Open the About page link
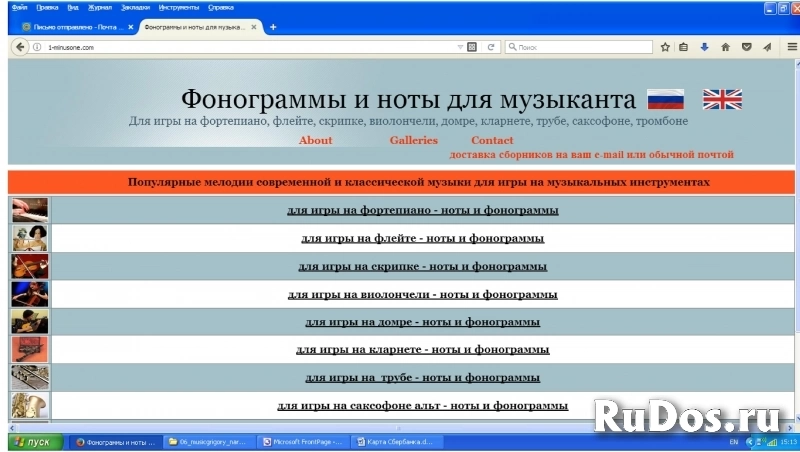 pyautogui.click(x=315, y=140)
